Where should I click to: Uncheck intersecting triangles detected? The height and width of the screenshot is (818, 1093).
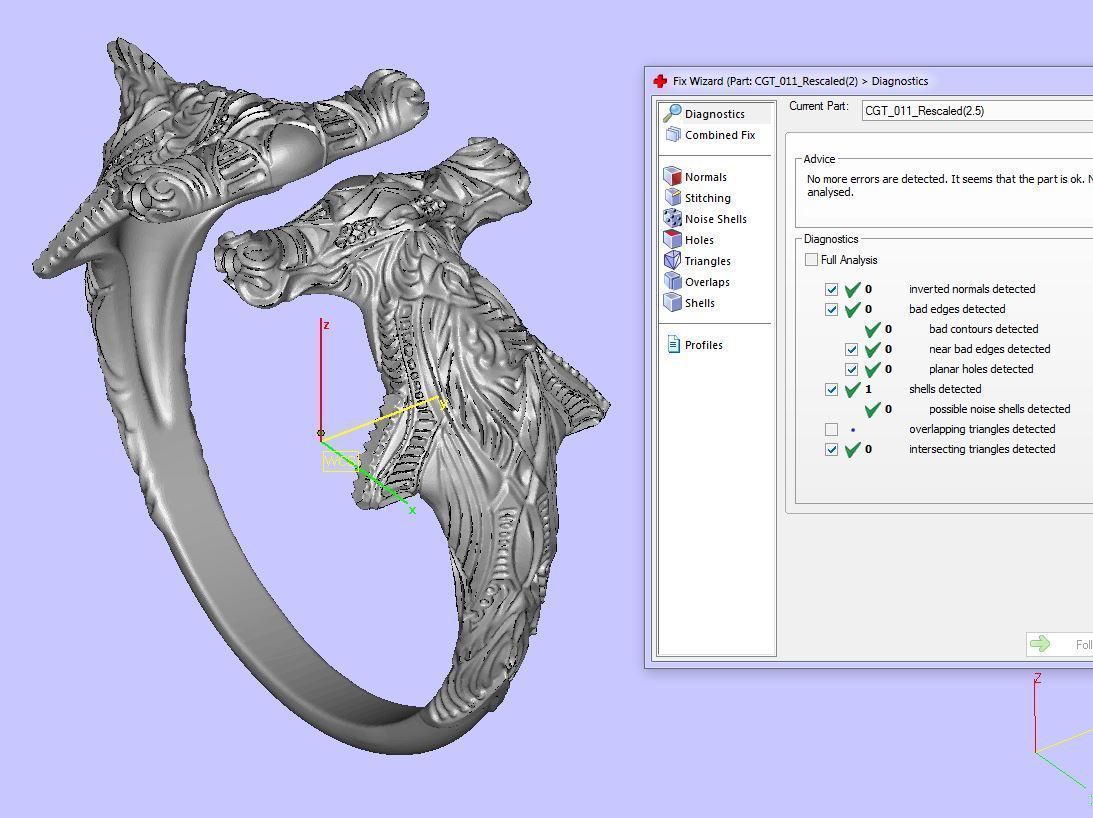tap(832, 449)
